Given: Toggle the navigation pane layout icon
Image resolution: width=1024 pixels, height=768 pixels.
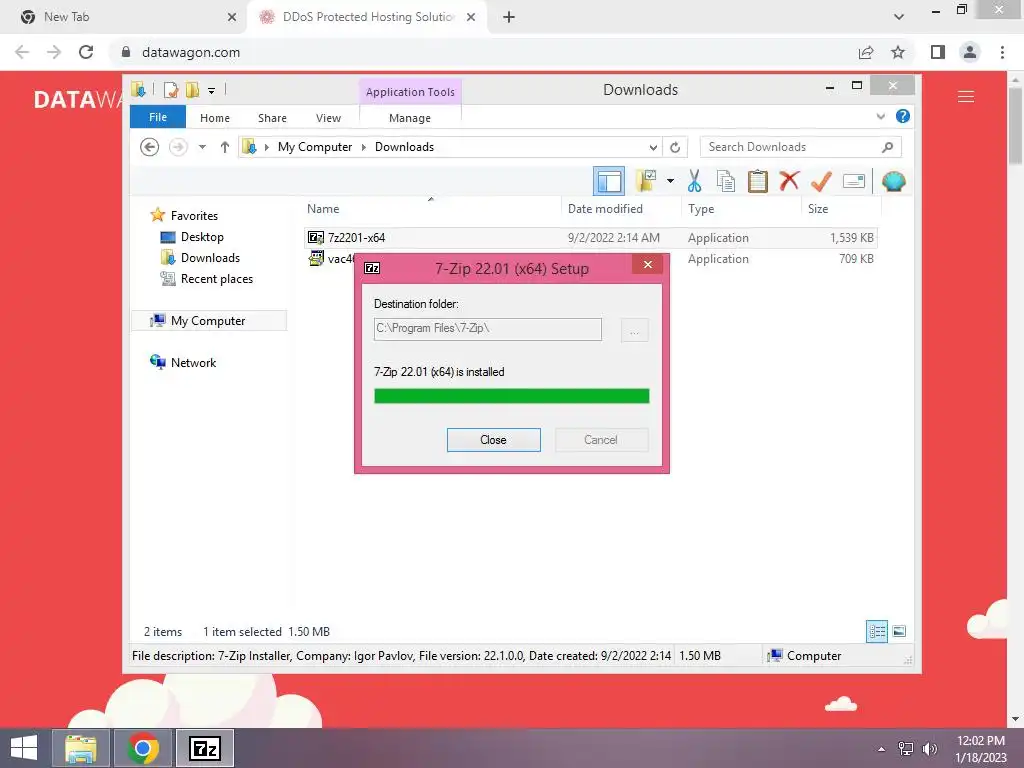Looking at the screenshot, I should coord(609,181).
